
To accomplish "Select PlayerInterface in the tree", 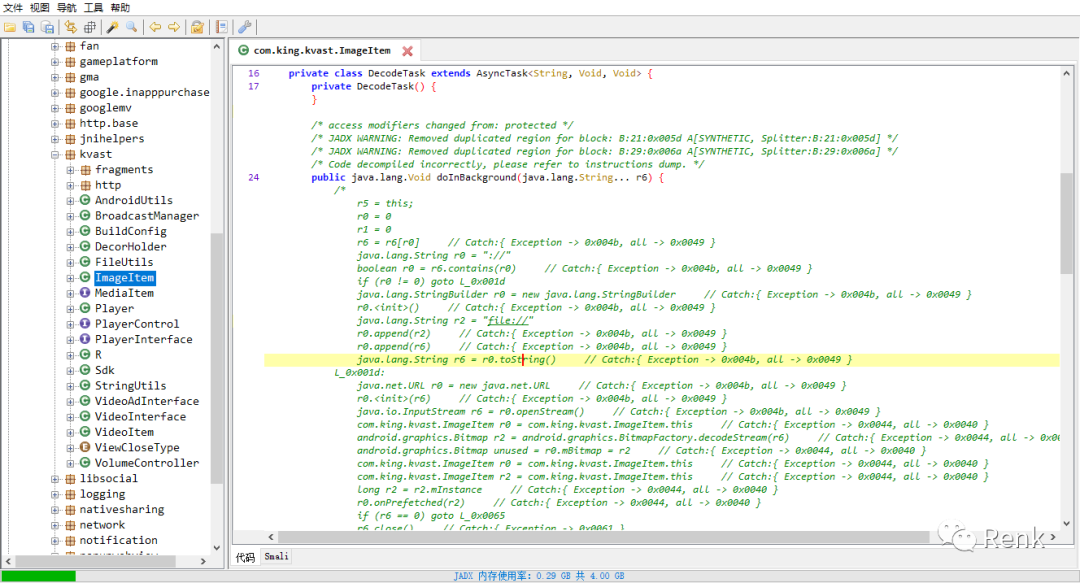I will (x=143, y=339).
